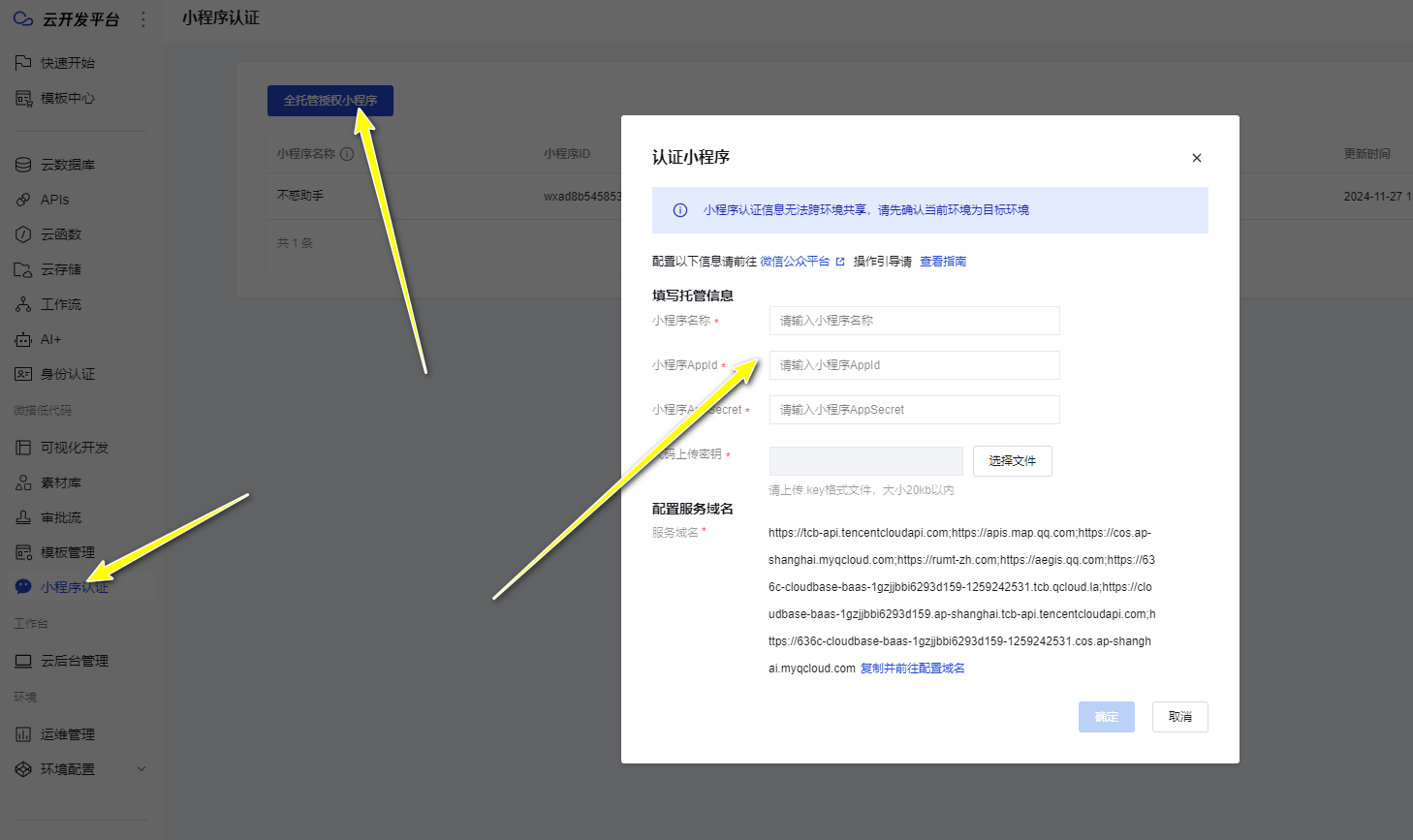Viewport: 1413px width, 840px height.
Task: Focus the 小程序AppSecret input field
Action: (915, 410)
